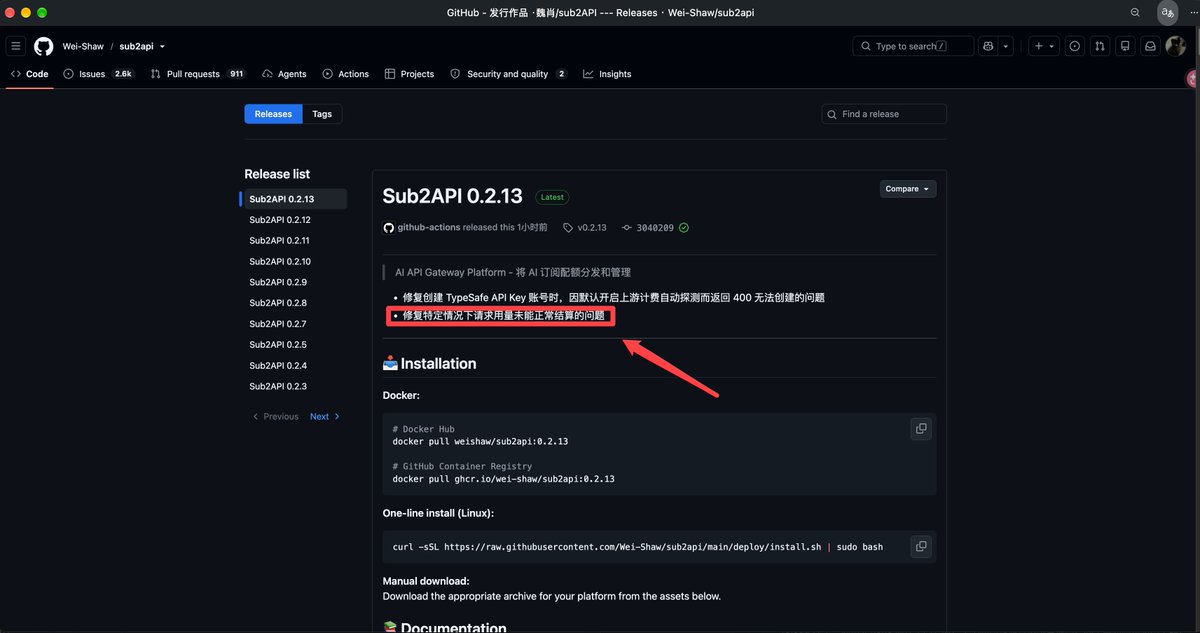1200x633 pixels.
Task: Open the repositories icon in header
Action: tap(1125, 46)
